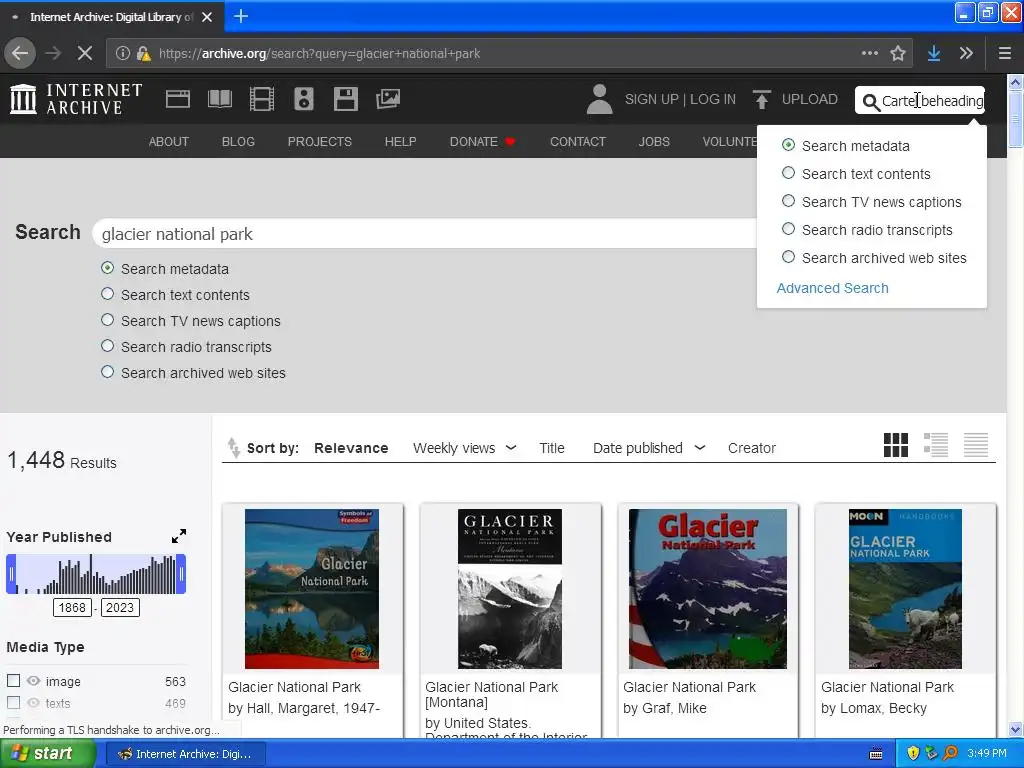This screenshot has height=768, width=1024.
Task: Bookmark this page with the star icon
Action: coord(898,54)
